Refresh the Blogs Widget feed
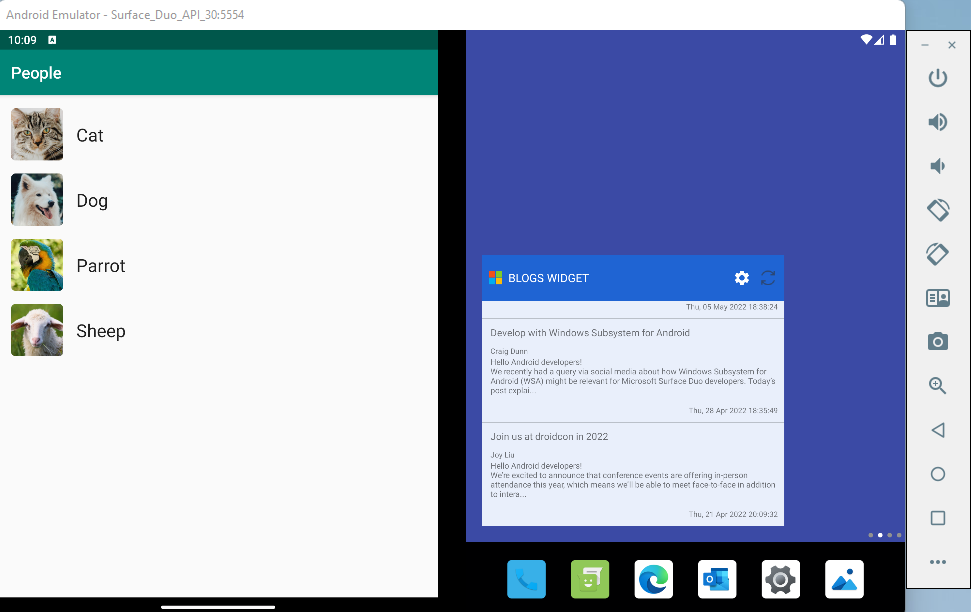The image size is (971, 612). tap(768, 278)
